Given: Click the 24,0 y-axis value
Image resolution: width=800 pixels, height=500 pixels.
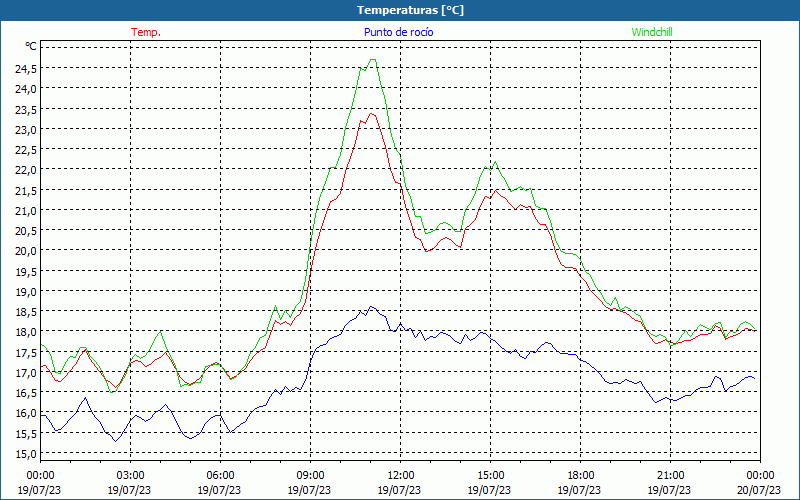Looking at the screenshot, I should coord(26,89).
